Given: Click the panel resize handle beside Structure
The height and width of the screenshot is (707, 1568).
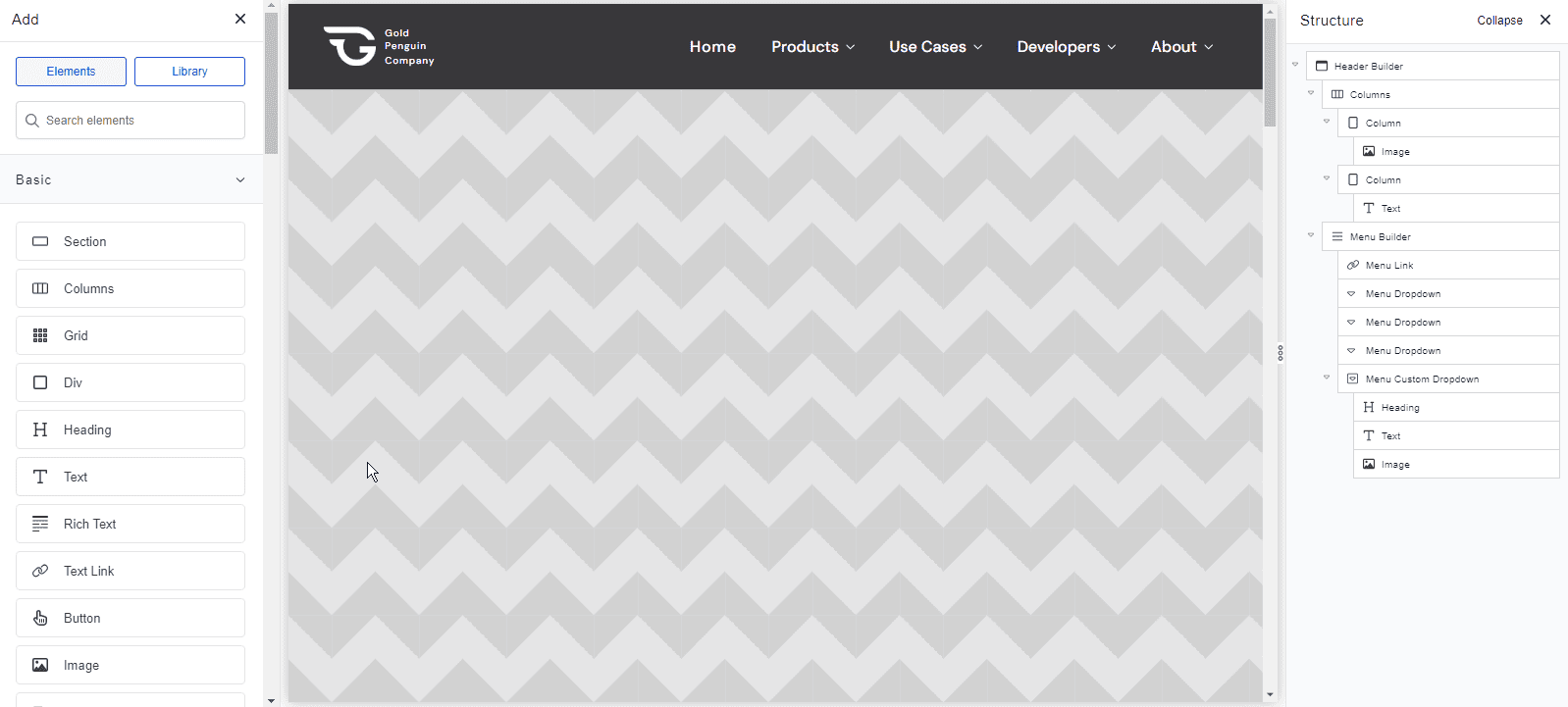Looking at the screenshot, I should tap(1281, 353).
